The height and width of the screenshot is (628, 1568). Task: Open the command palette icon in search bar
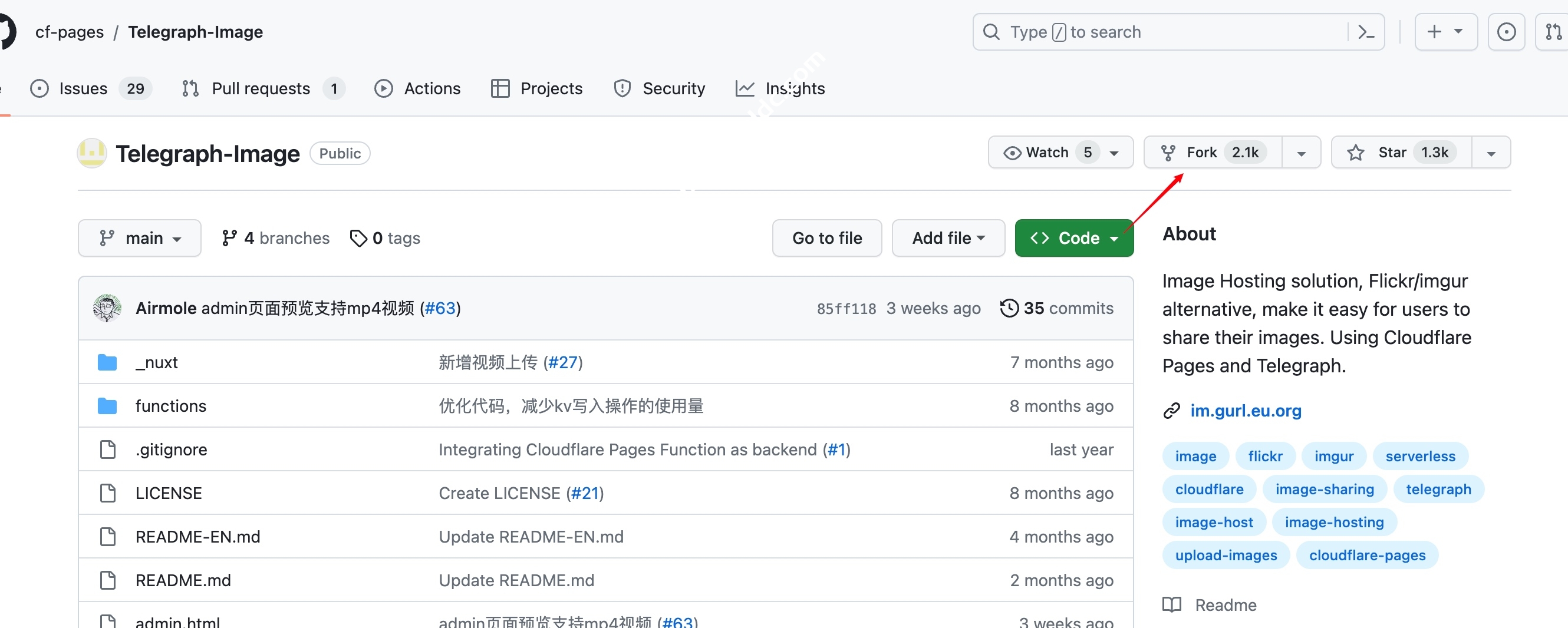(1366, 32)
